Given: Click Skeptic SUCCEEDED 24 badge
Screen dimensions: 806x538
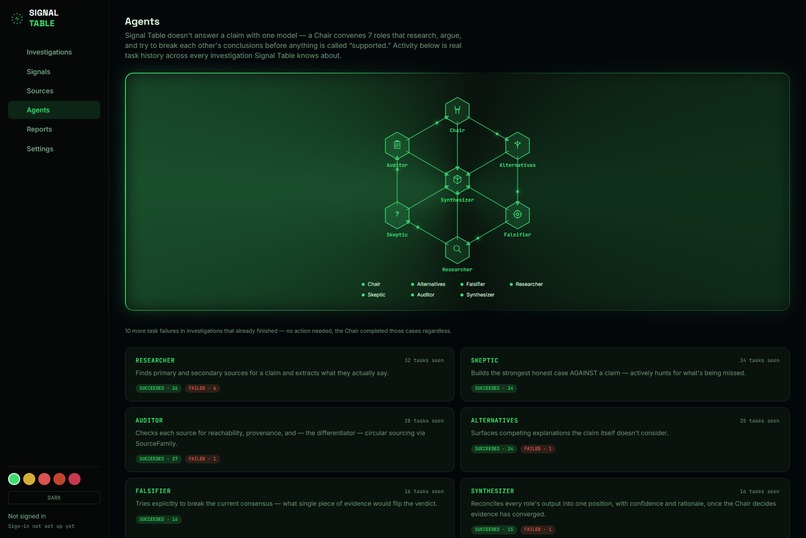Looking at the screenshot, I should pyautogui.click(x=494, y=388).
